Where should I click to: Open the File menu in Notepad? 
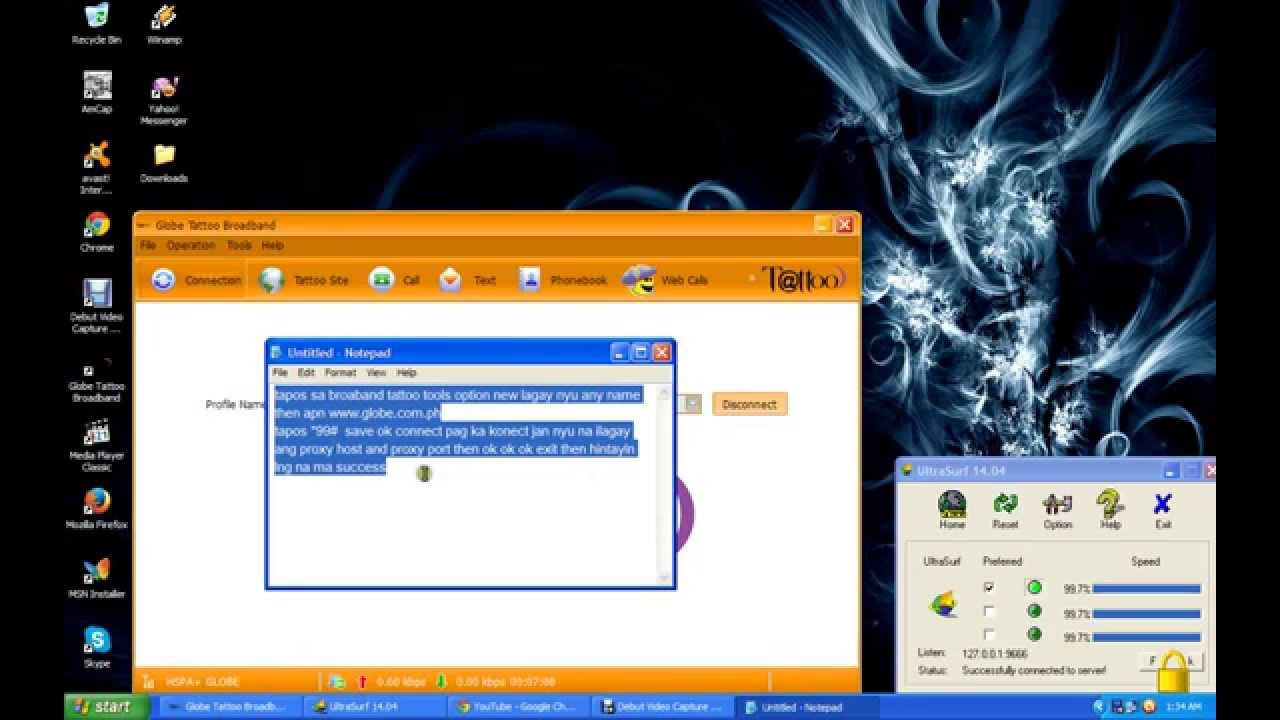click(x=280, y=373)
